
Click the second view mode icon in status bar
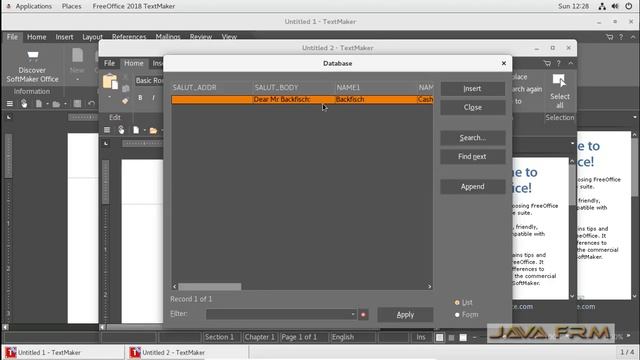(451, 338)
